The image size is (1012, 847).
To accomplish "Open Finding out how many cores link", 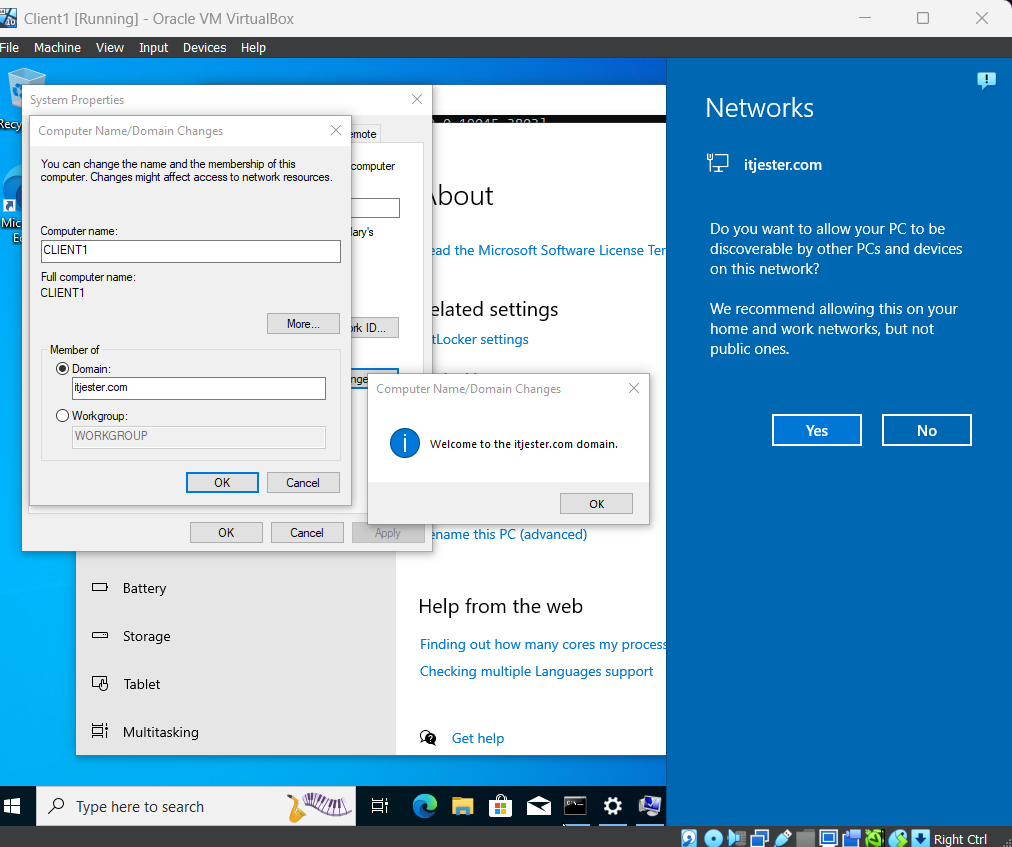I will click(543, 644).
